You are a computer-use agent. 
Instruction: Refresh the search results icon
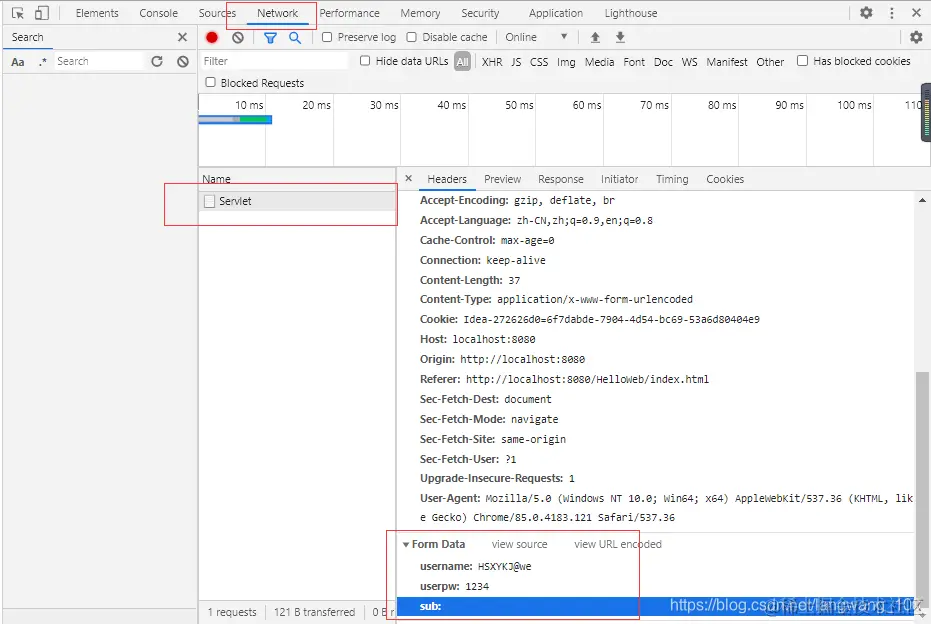157,61
